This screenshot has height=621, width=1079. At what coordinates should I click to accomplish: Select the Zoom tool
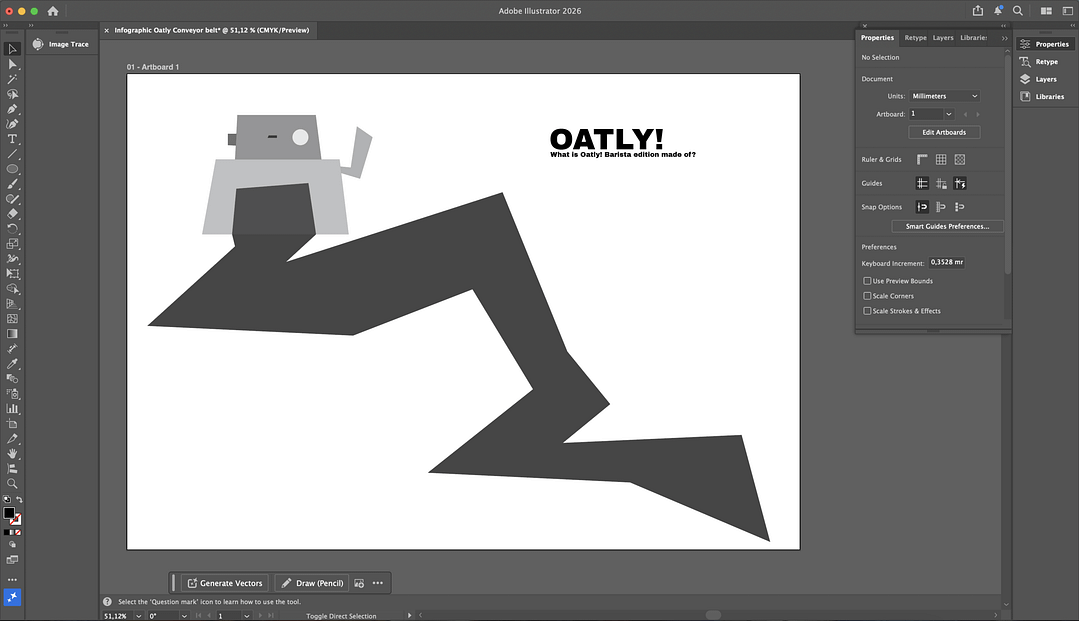13,483
